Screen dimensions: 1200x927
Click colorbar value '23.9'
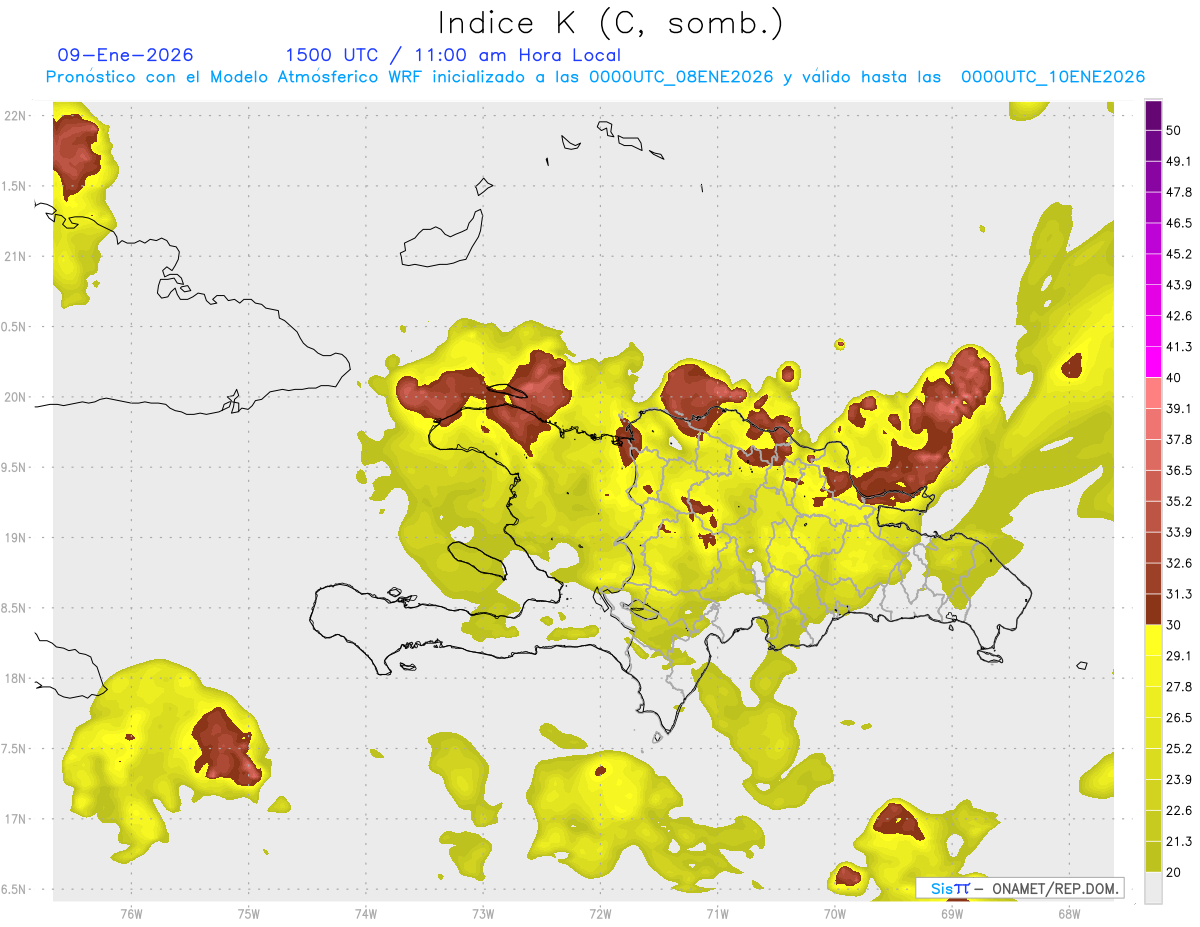1179,780
